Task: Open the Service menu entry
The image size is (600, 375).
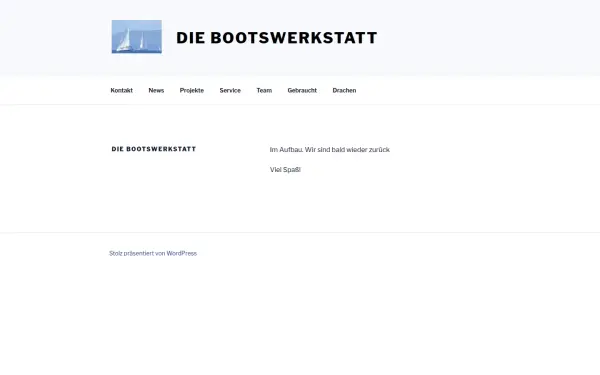Action: pos(230,90)
